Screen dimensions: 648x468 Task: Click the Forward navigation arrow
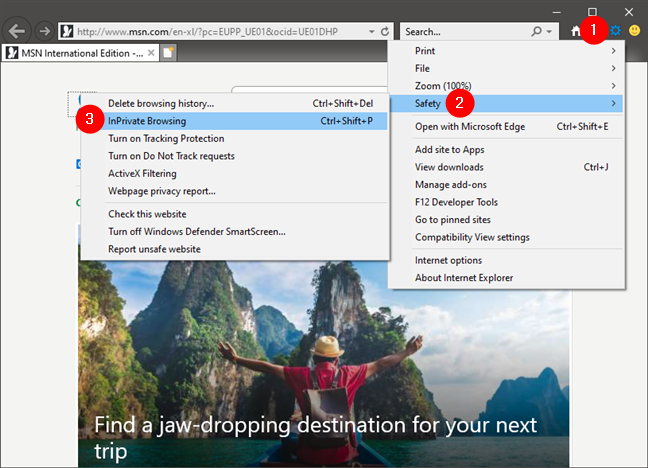point(43,31)
